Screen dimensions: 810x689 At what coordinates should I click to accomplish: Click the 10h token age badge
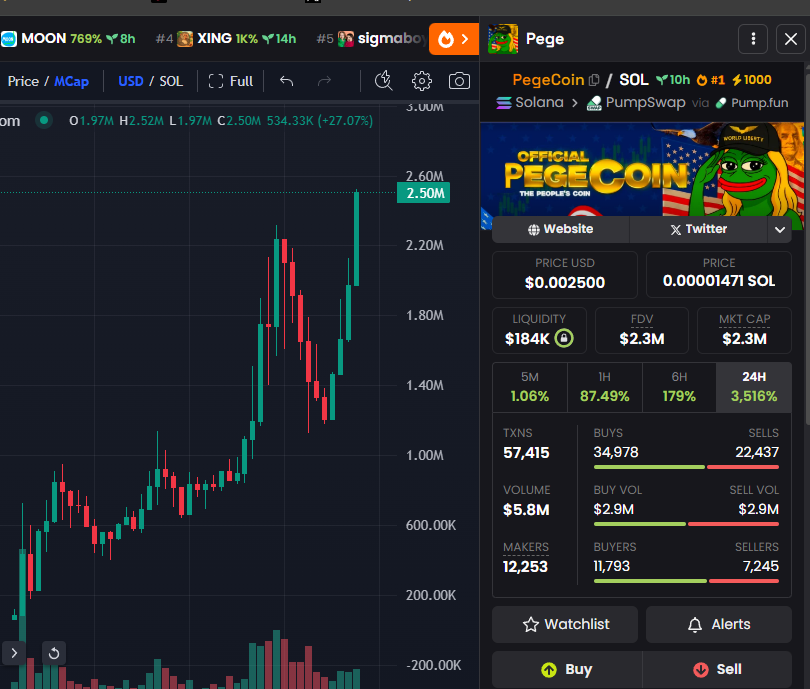coord(673,80)
